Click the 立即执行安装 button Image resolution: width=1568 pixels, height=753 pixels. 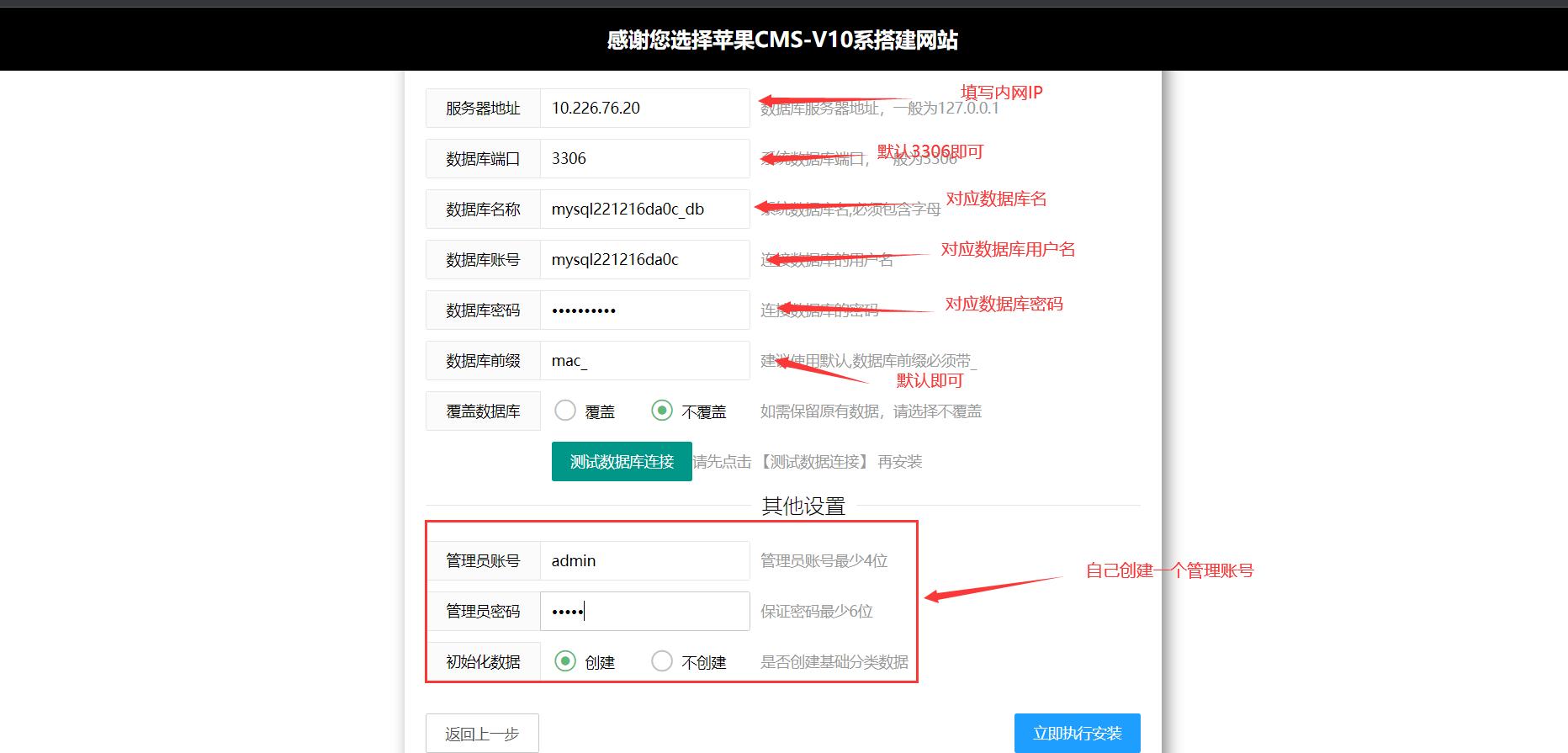click(1078, 734)
